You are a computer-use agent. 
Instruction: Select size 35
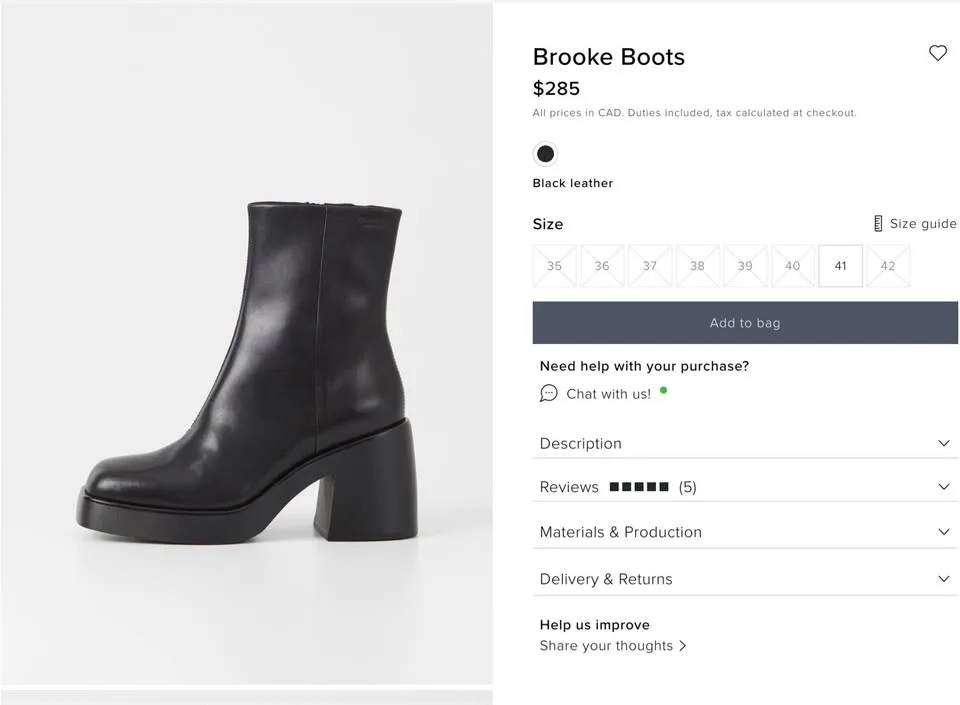point(554,265)
